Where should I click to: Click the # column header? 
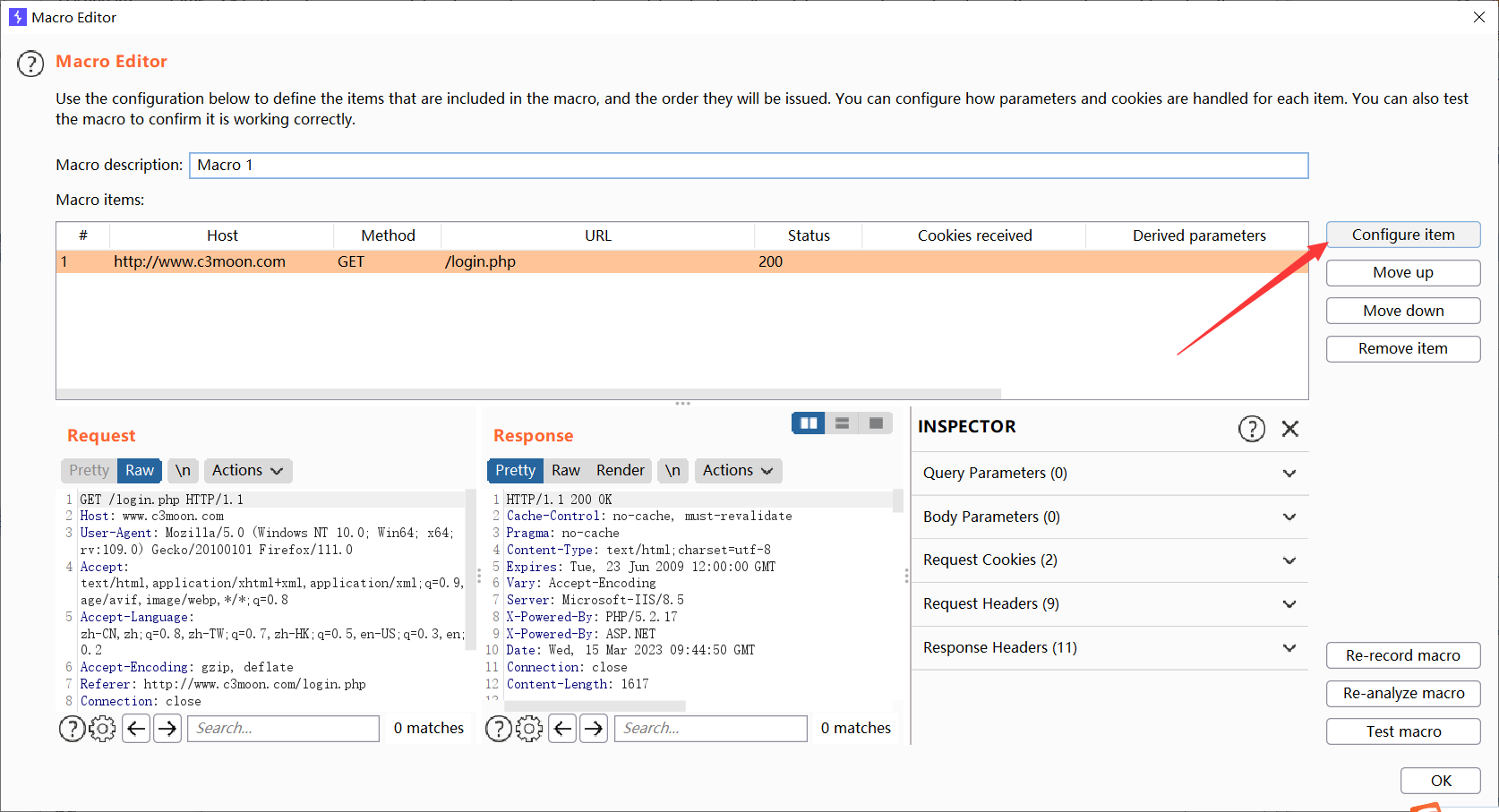(x=83, y=236)
